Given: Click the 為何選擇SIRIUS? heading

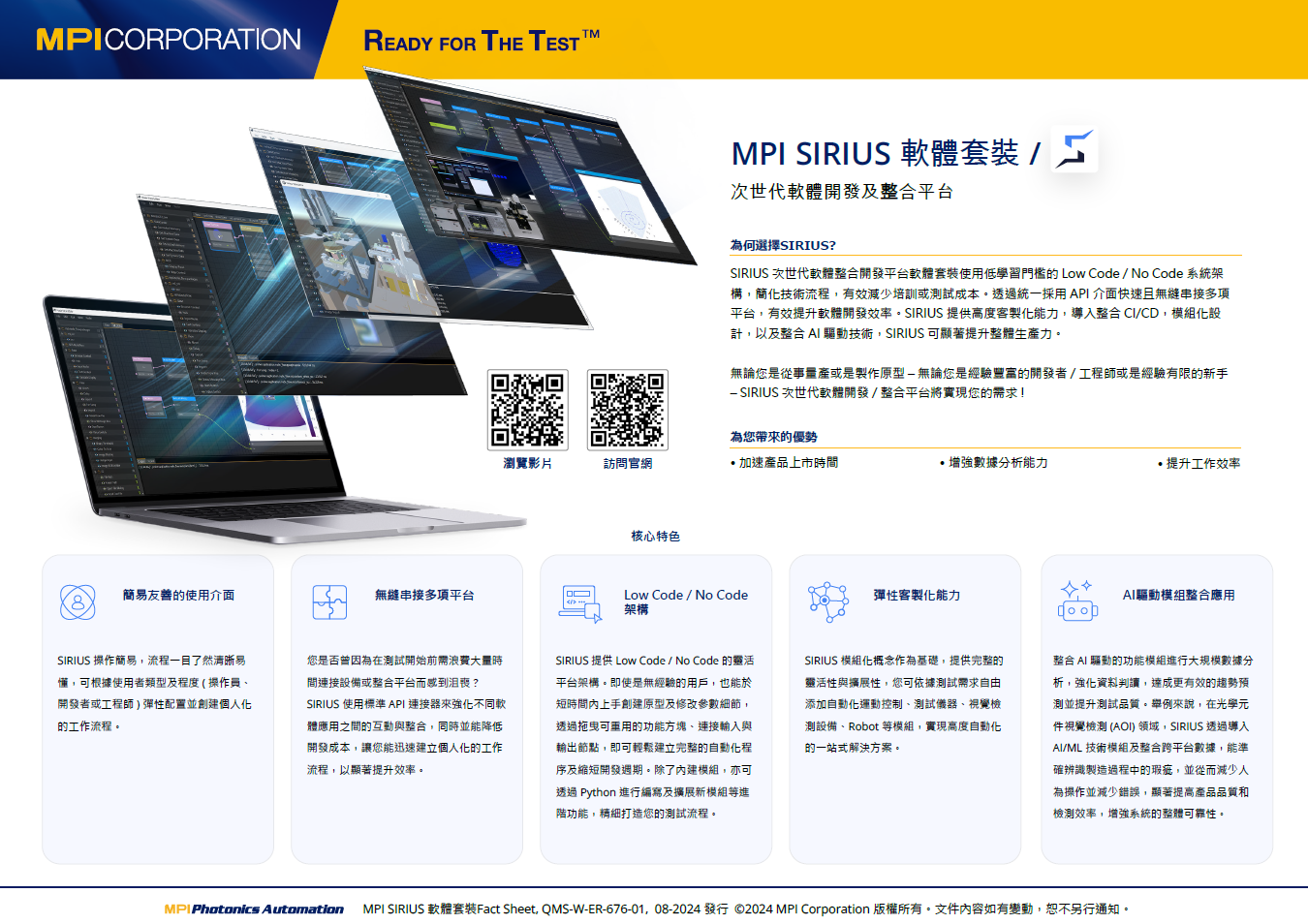Looking at the screenshot, I should pos(783,245).
